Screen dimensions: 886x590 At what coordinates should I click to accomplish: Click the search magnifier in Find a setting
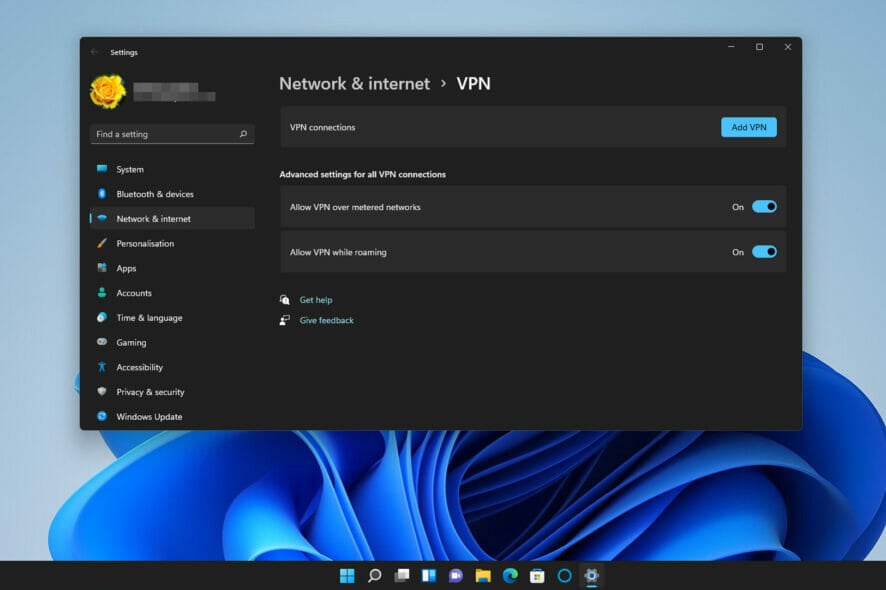point(244,134)
